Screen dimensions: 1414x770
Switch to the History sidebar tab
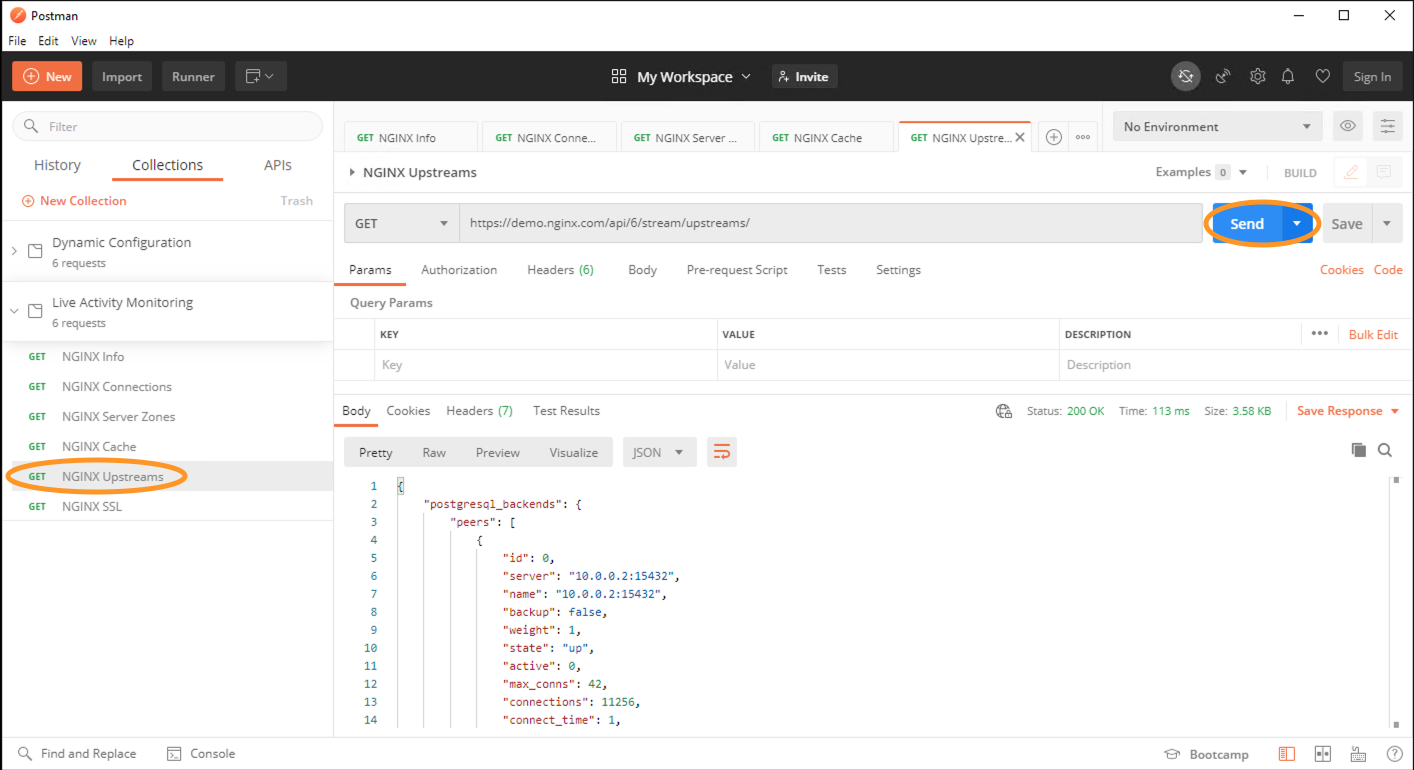pyautogui.click(x=57, y=165)
